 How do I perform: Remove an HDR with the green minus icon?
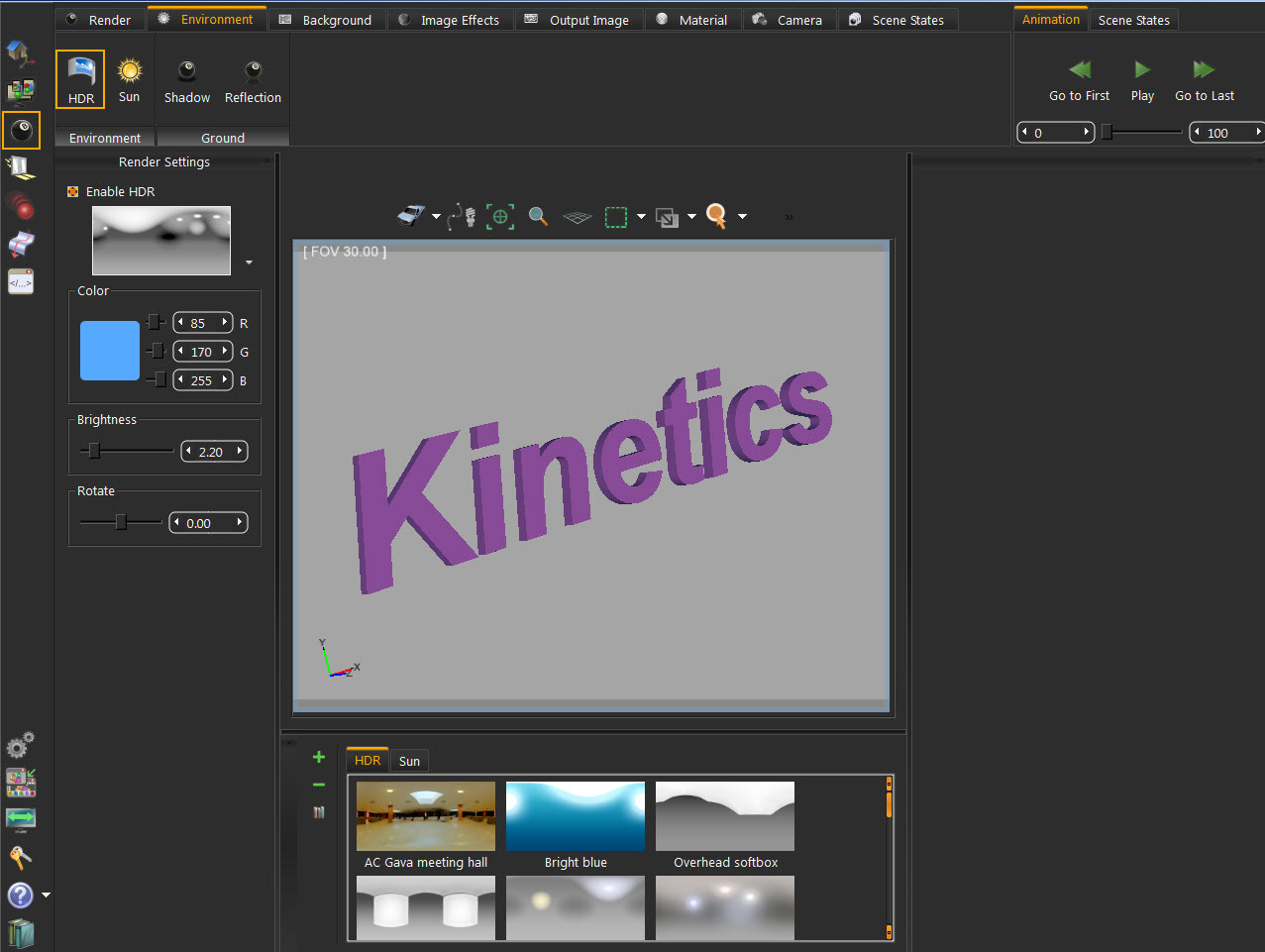pyautogui.click(x=319, y=785)
